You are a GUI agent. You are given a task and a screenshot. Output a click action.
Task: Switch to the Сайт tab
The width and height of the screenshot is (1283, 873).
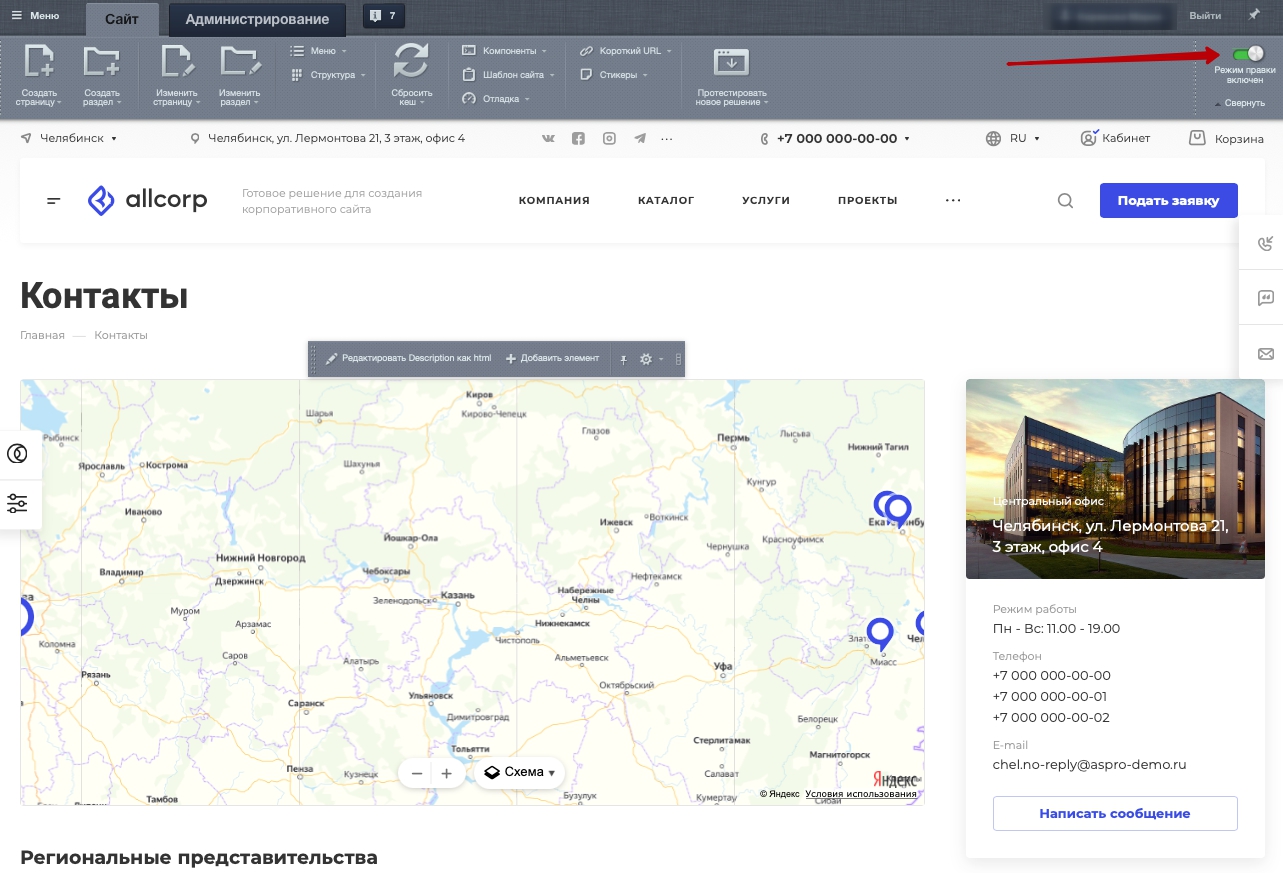122,19
